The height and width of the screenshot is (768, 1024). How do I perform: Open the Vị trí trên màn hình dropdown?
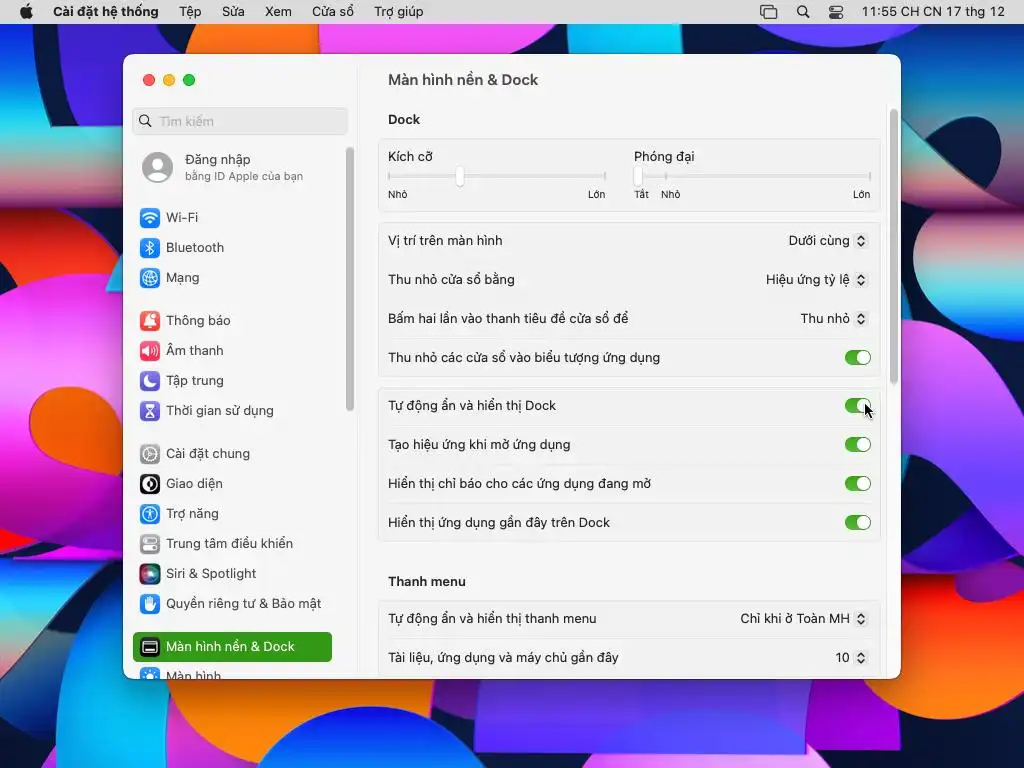[x=827, y=241]
